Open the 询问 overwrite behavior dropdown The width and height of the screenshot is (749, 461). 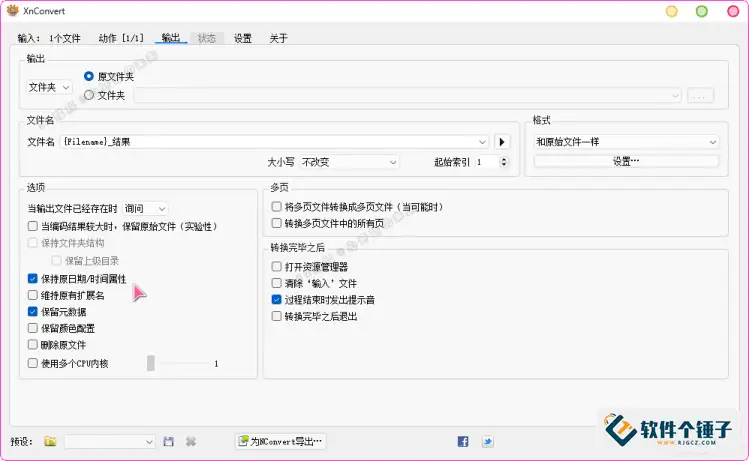[x=145, y=208]
